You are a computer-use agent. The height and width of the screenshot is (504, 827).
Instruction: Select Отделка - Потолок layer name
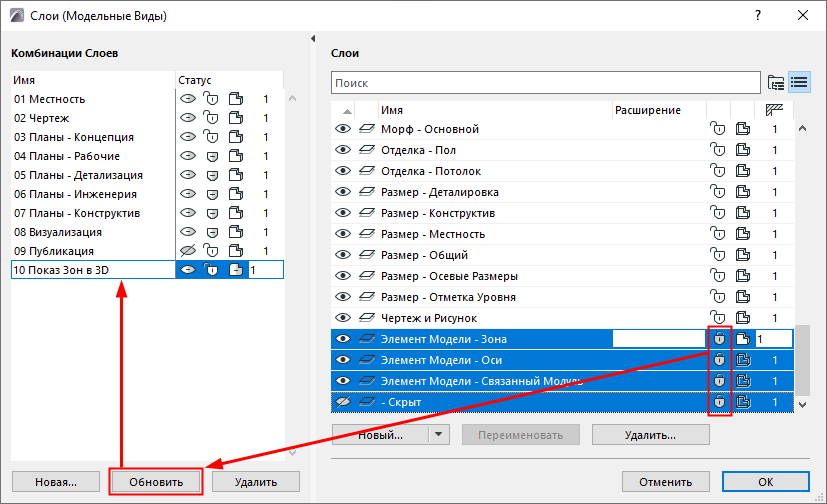(431, 171)
